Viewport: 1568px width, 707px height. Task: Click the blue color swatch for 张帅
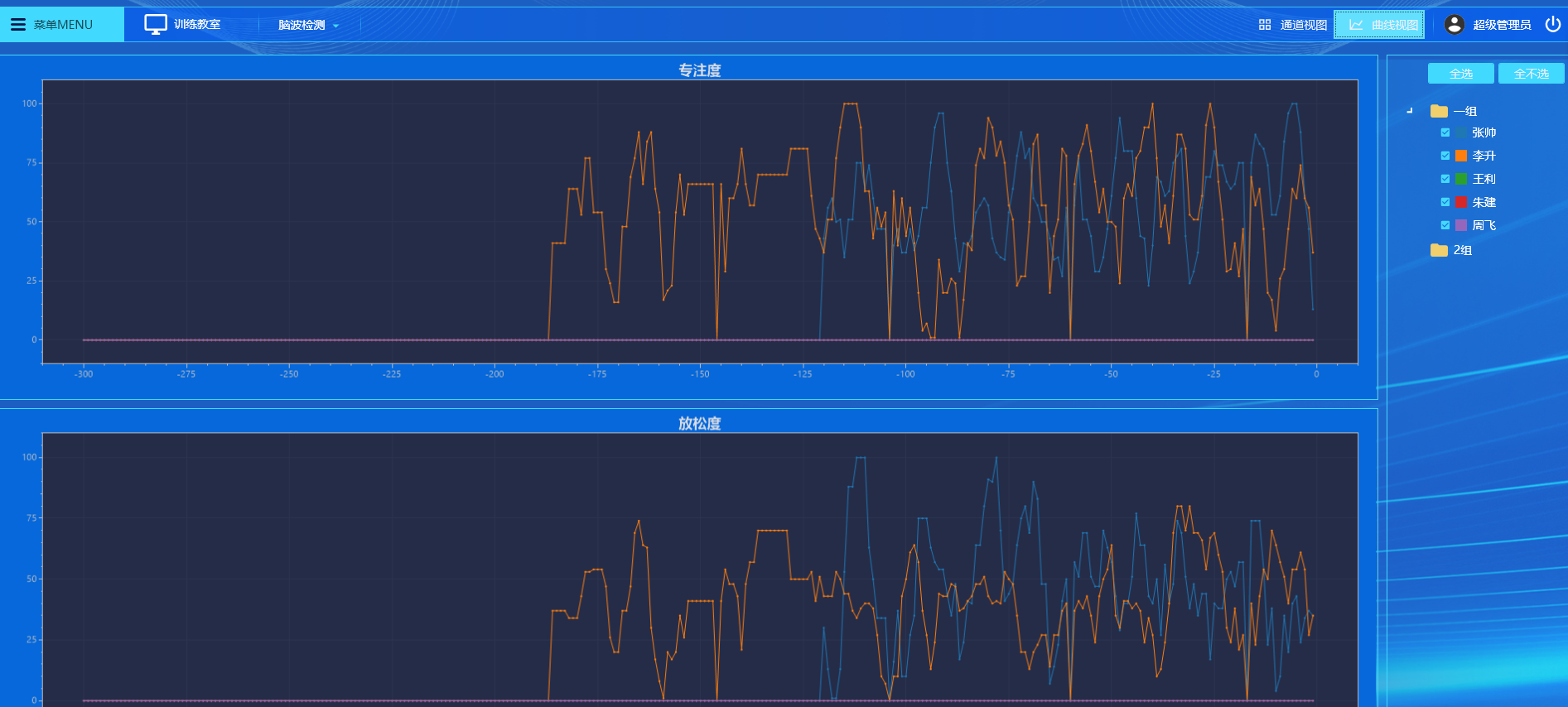coord(1461,132)
